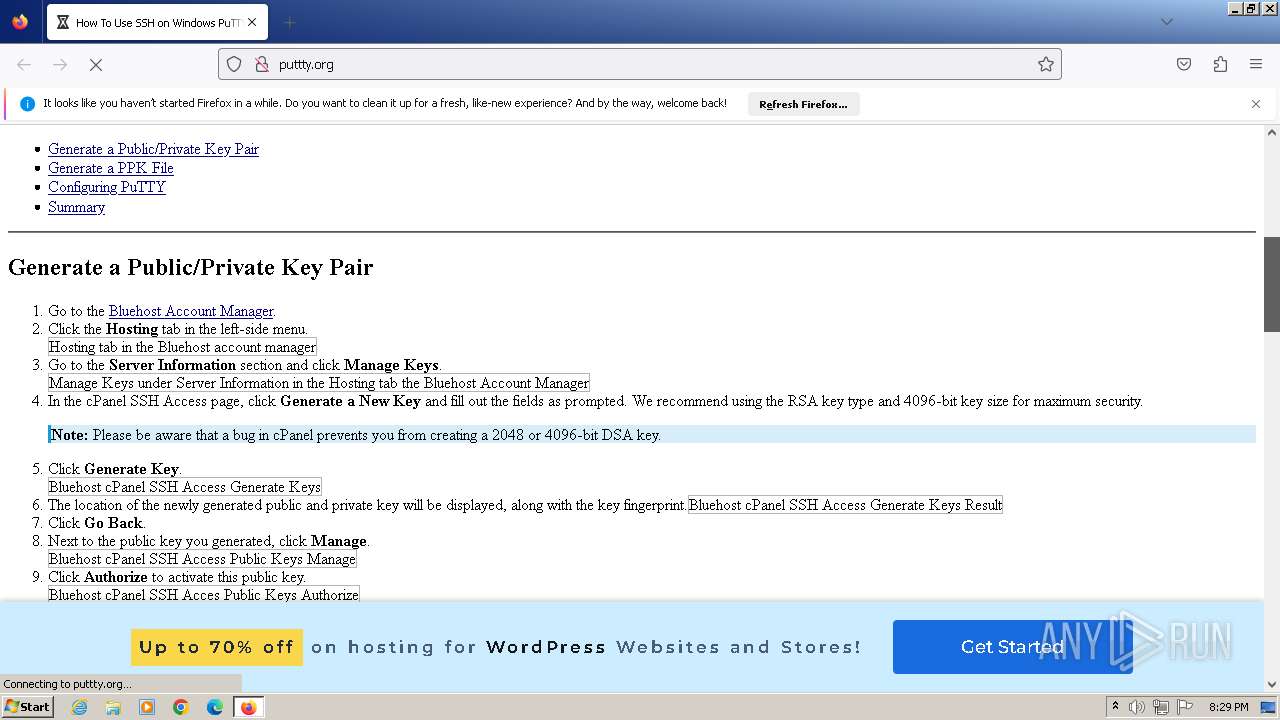Launch Internet Explorer from taskbar
1280x720 pixels.
click(79, 707)
